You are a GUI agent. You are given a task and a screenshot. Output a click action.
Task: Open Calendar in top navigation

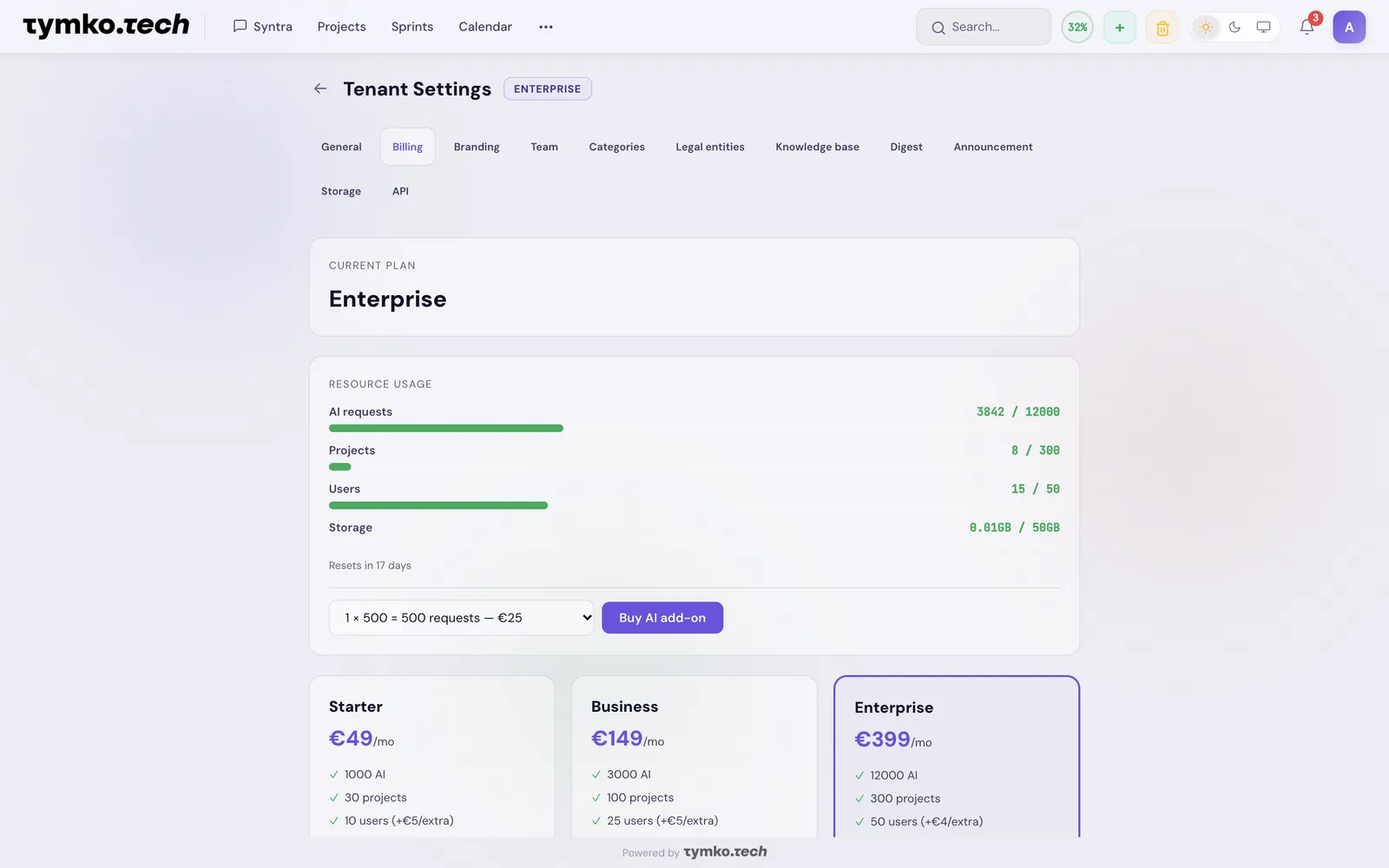tap(485, 27)
